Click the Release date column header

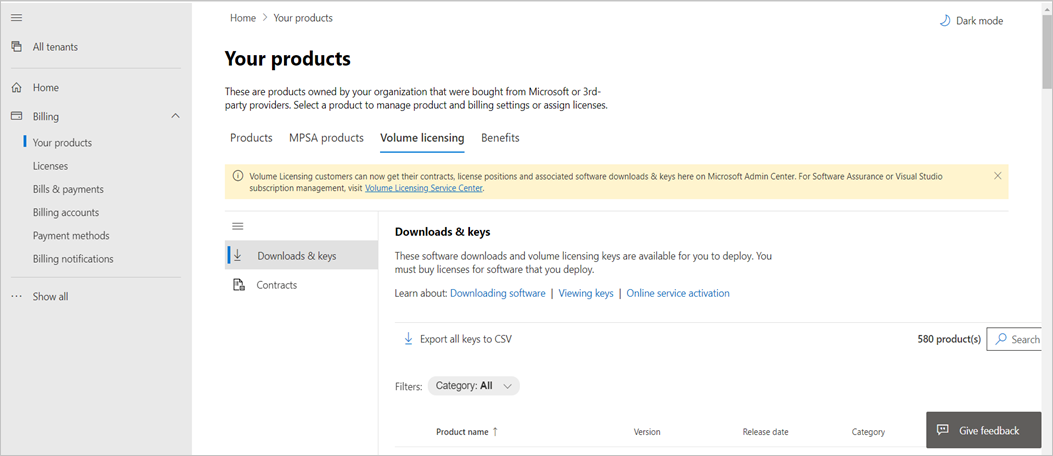click(766, 432)
